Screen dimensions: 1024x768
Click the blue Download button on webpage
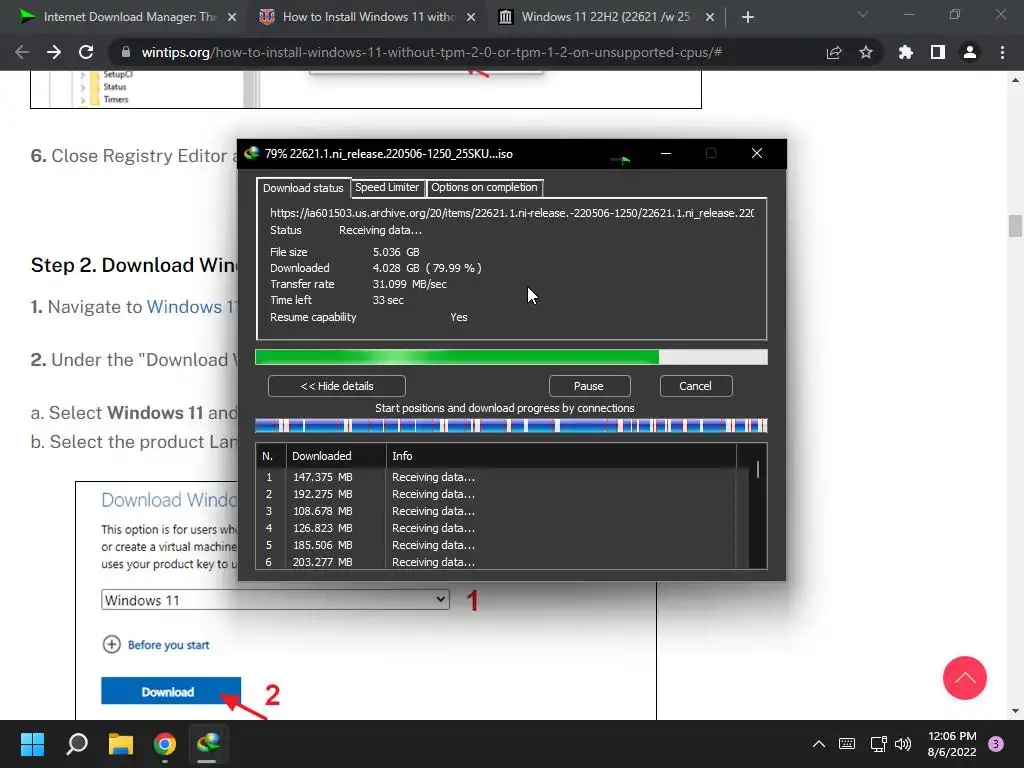click(170, 692)
